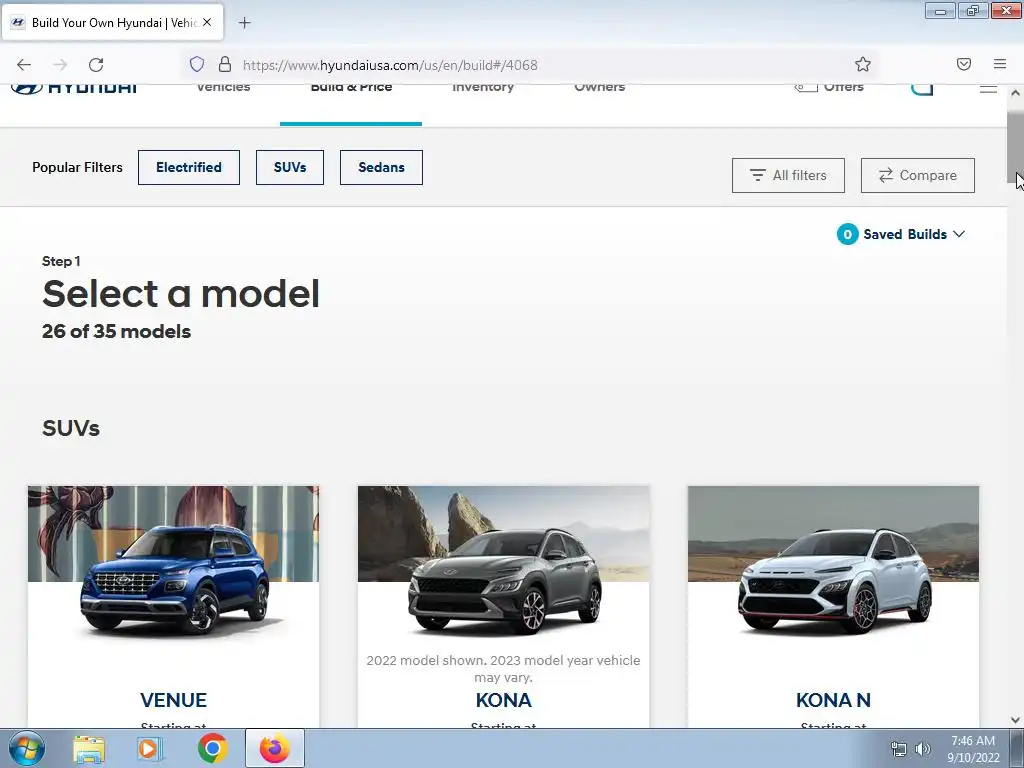Click the Show desktop strip in taskbar

1017,748
